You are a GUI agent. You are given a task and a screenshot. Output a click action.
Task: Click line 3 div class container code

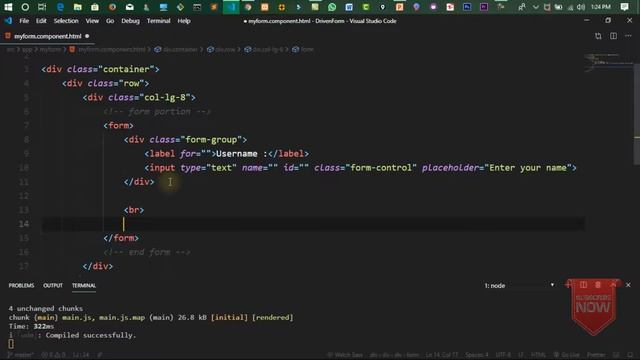point(100,69)
